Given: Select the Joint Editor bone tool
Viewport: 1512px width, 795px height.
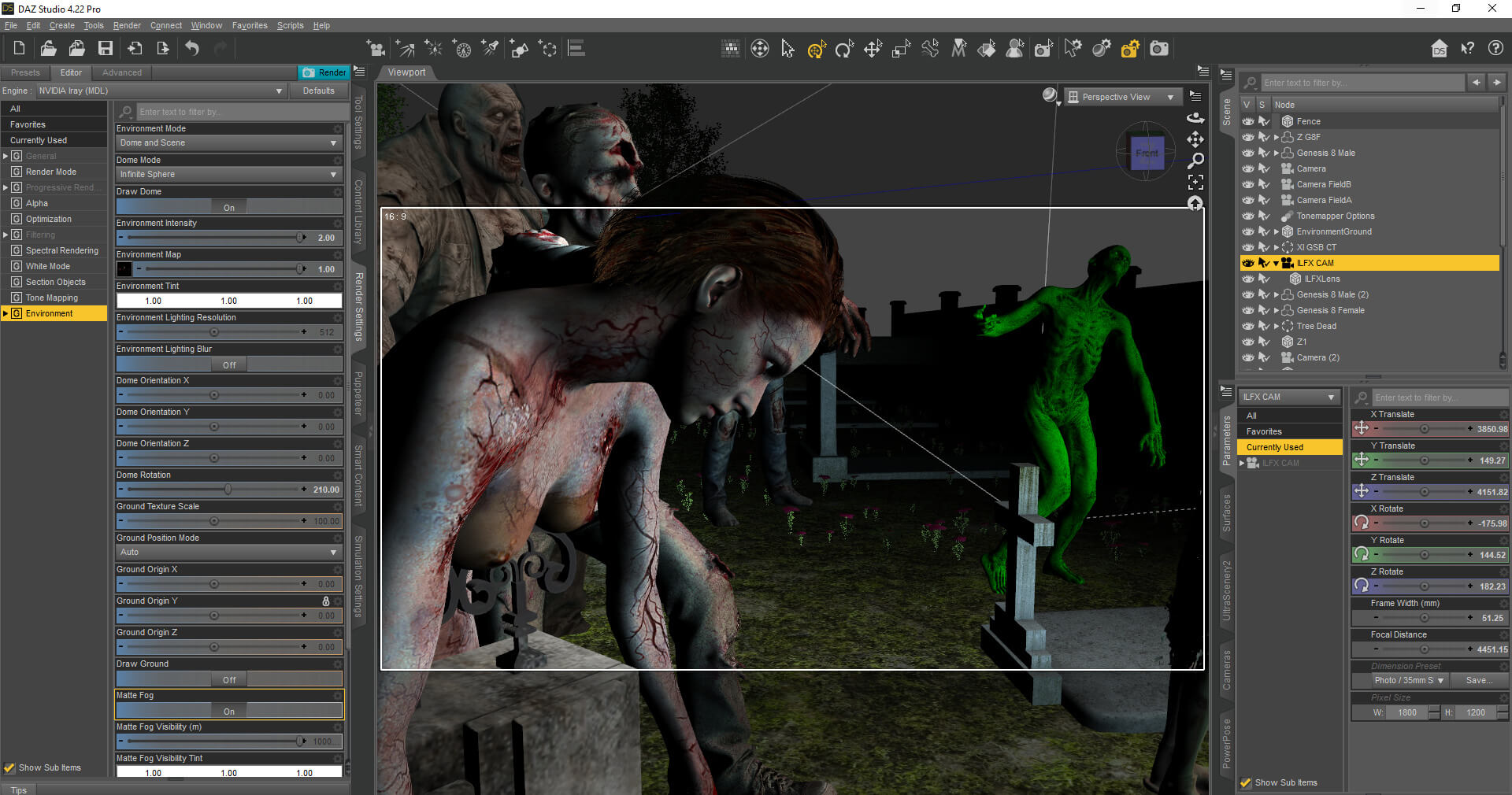Looking at the screenshot, I should click(930, 49).
